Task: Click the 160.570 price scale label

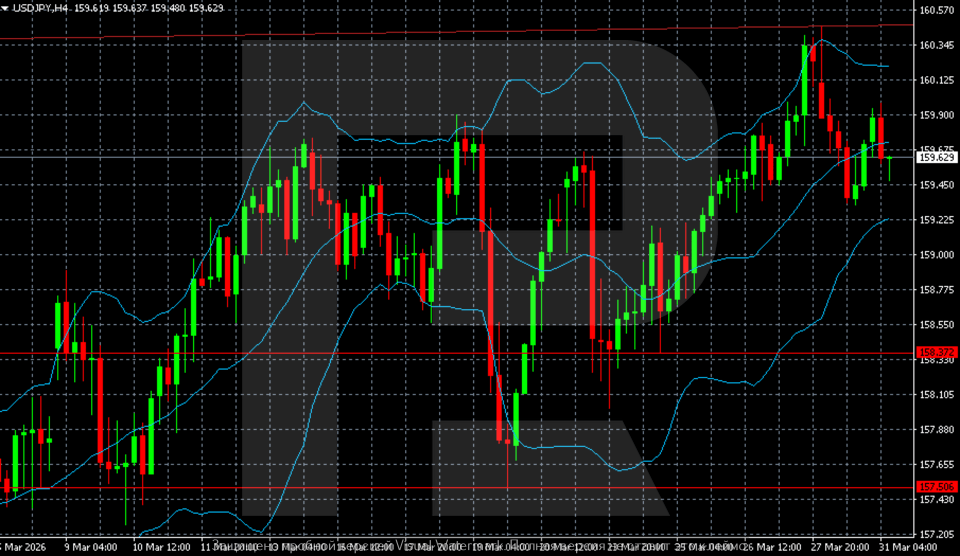Action: [x=936, y=10]
